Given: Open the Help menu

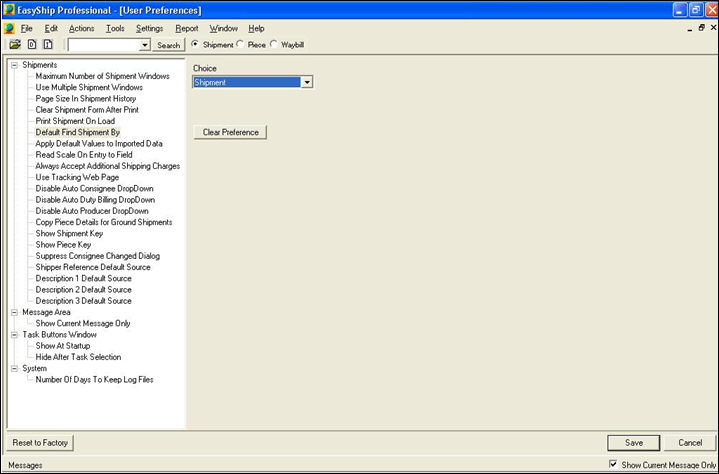Looking at the screenshot, I should [256, 28].
